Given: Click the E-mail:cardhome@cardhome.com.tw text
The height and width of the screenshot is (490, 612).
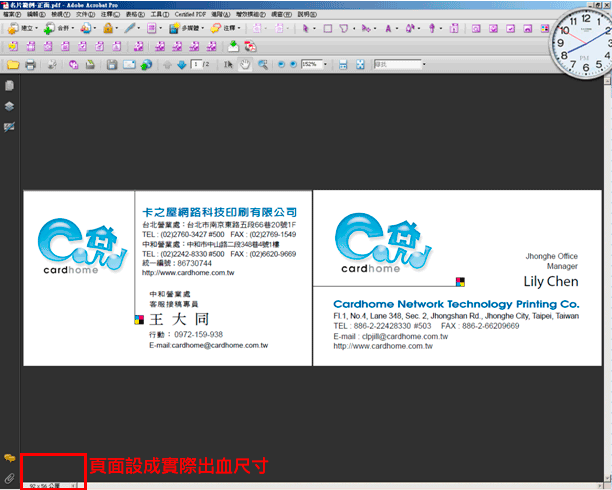Looking at the screenshot, I should pos(208,346).
